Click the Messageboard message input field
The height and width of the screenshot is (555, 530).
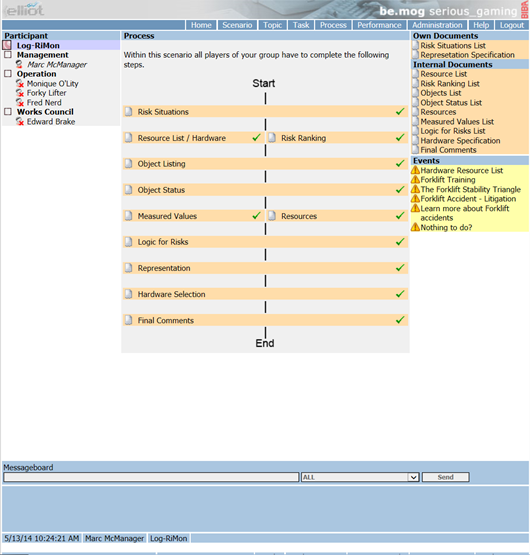tap(151, 477)
